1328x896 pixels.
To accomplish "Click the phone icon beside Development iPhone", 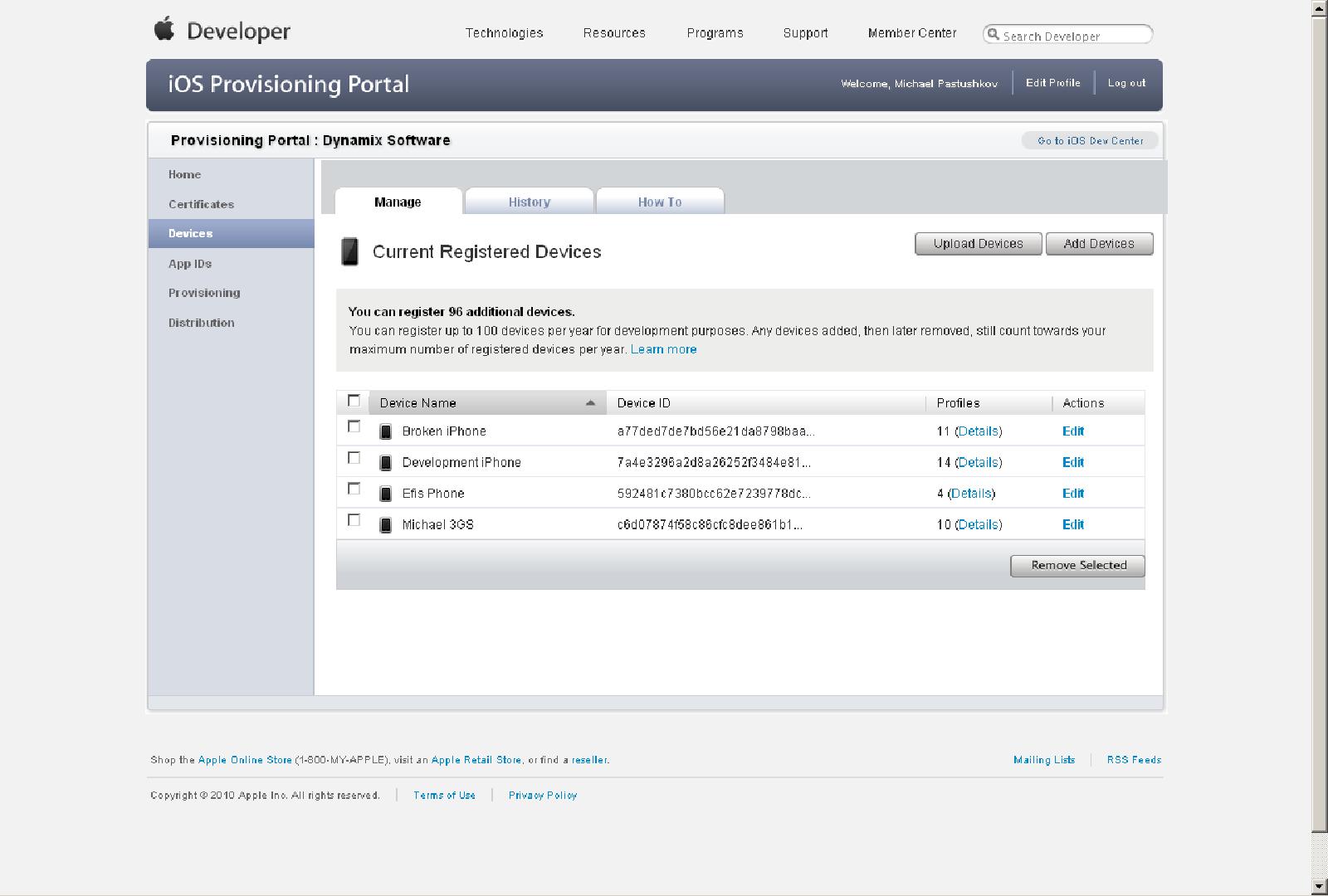I will click(x=385, y=463).
